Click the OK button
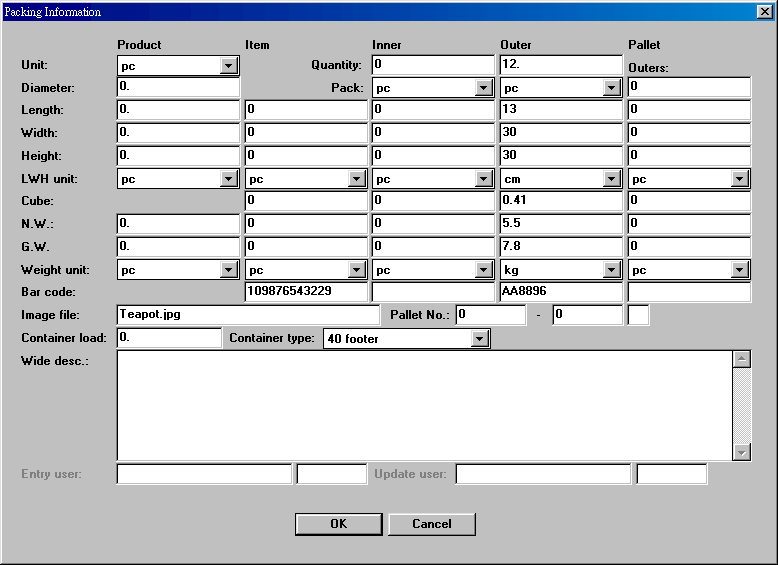 tap(339, 524)
